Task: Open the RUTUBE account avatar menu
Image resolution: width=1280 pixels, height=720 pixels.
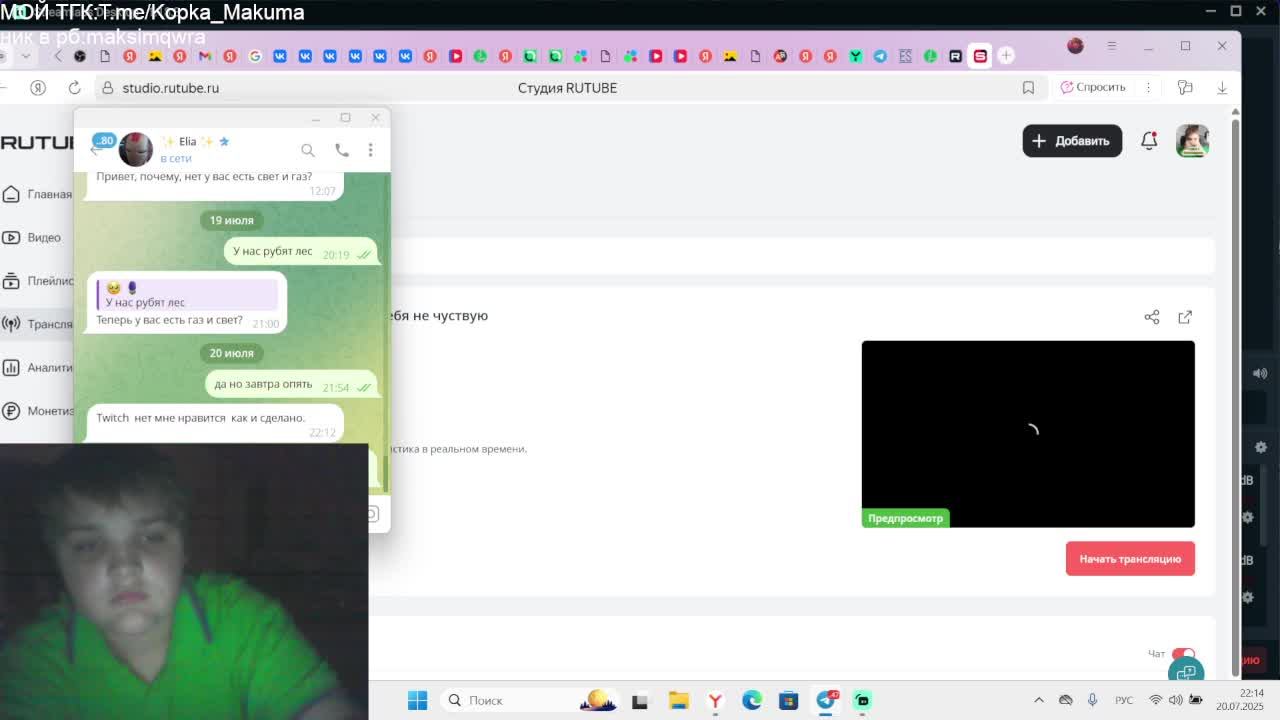Action: point(1192,141)
